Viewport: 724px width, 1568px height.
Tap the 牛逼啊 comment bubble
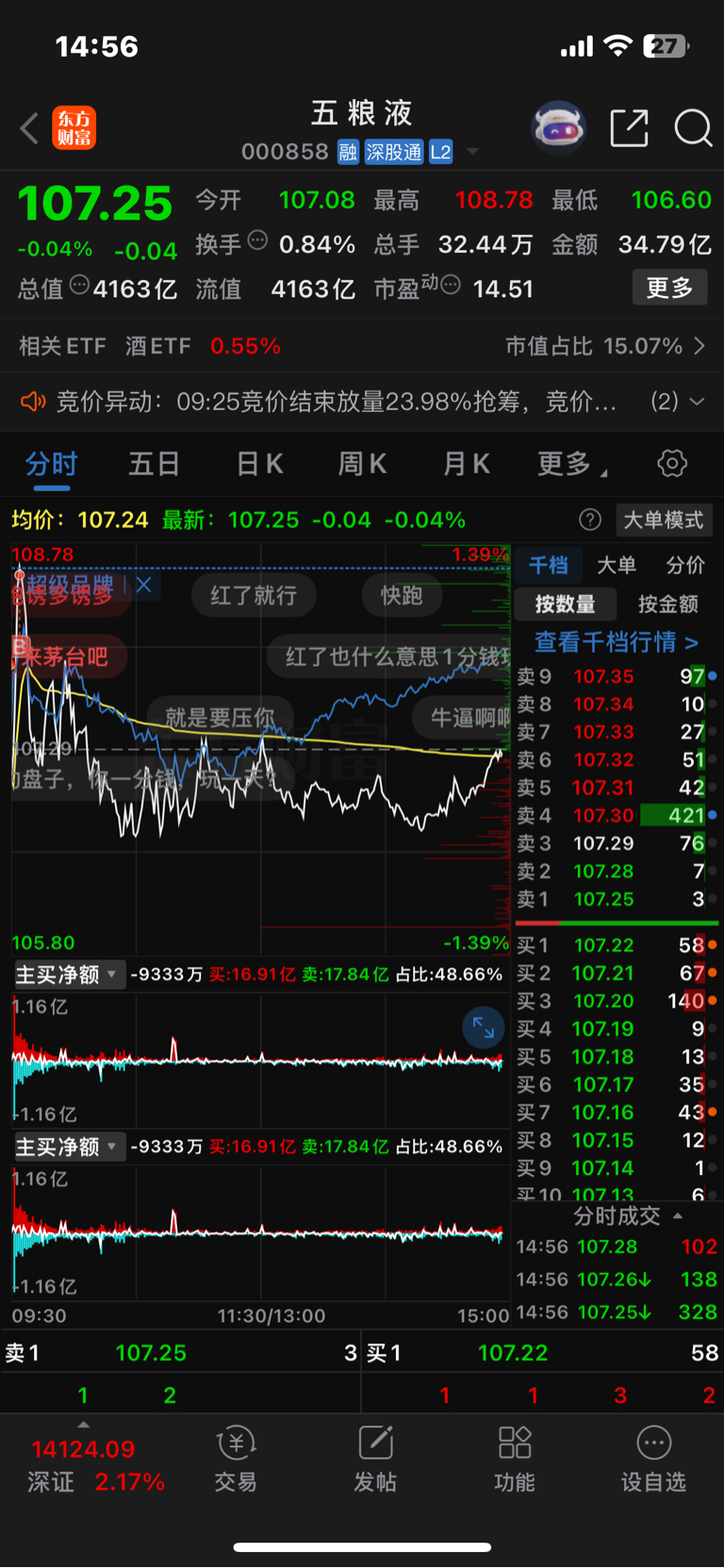(464, 718)
